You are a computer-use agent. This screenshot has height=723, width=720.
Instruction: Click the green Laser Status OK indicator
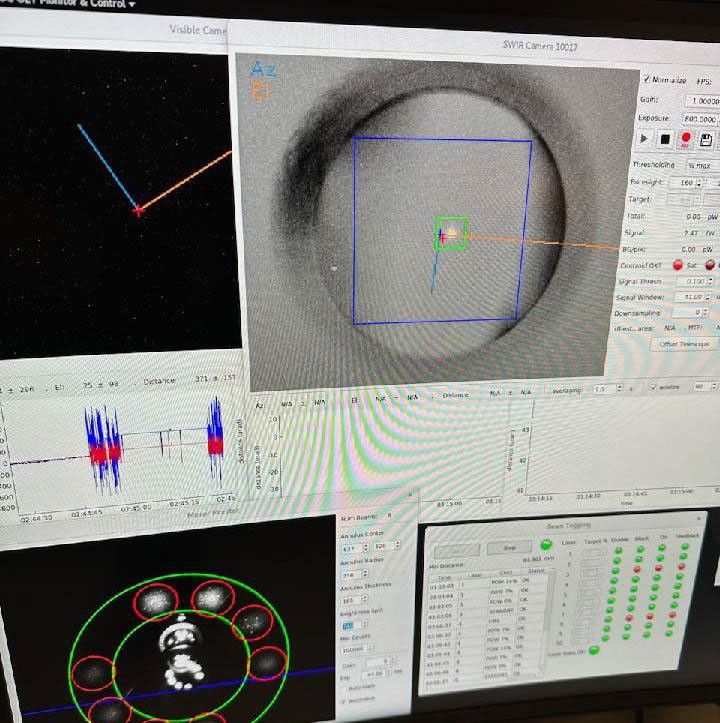pyautogui.click(x=594, y=651)
